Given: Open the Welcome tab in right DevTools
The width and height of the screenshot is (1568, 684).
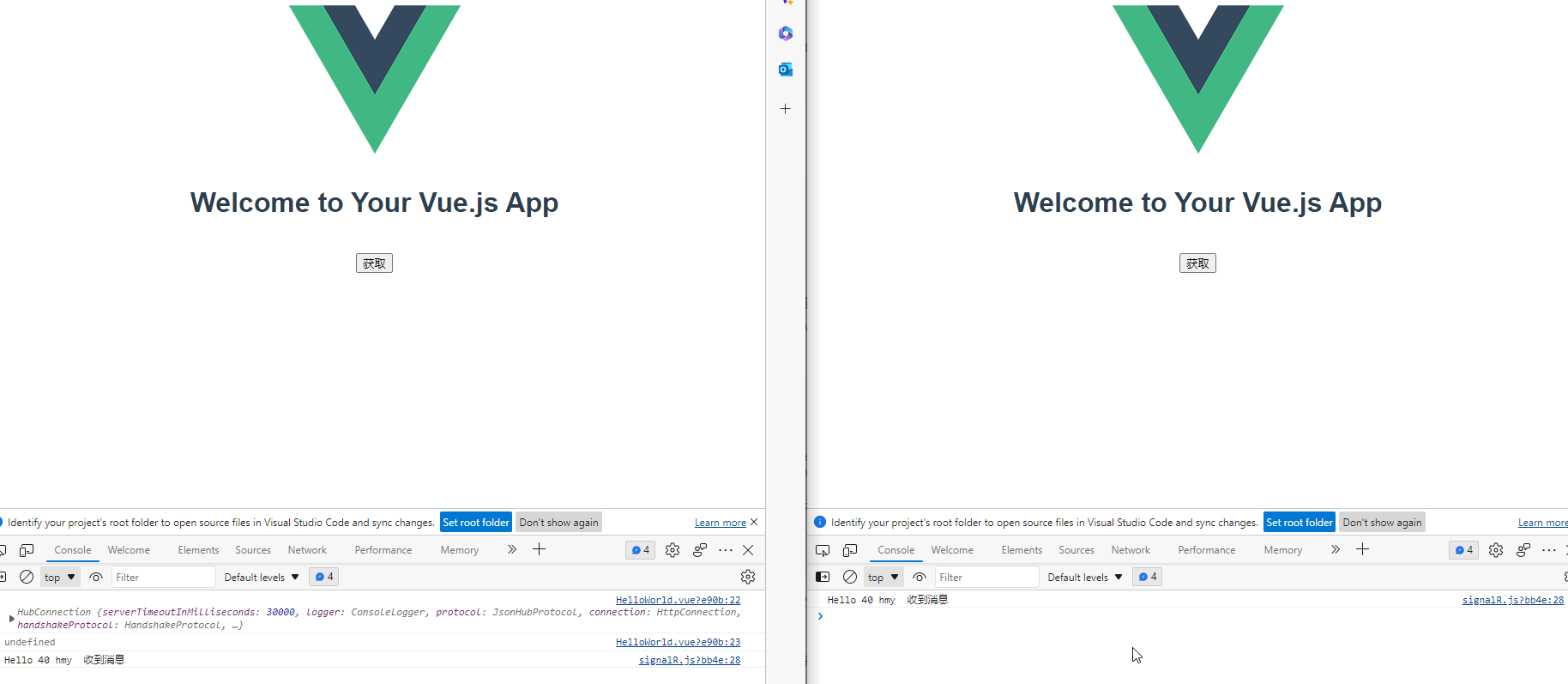Looking at the screenshot, I should (x=952, y=550).
